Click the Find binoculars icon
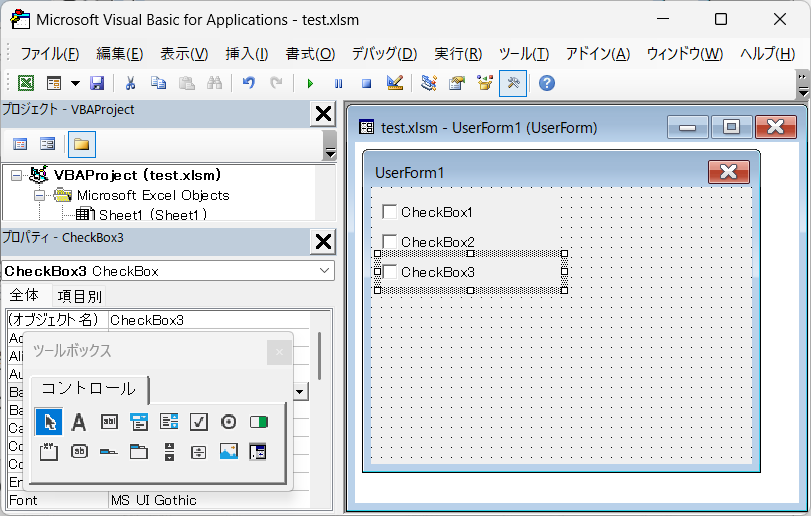The height and width of the screenshot is (516, 811). pyautogui.click(x=214, y=83)
